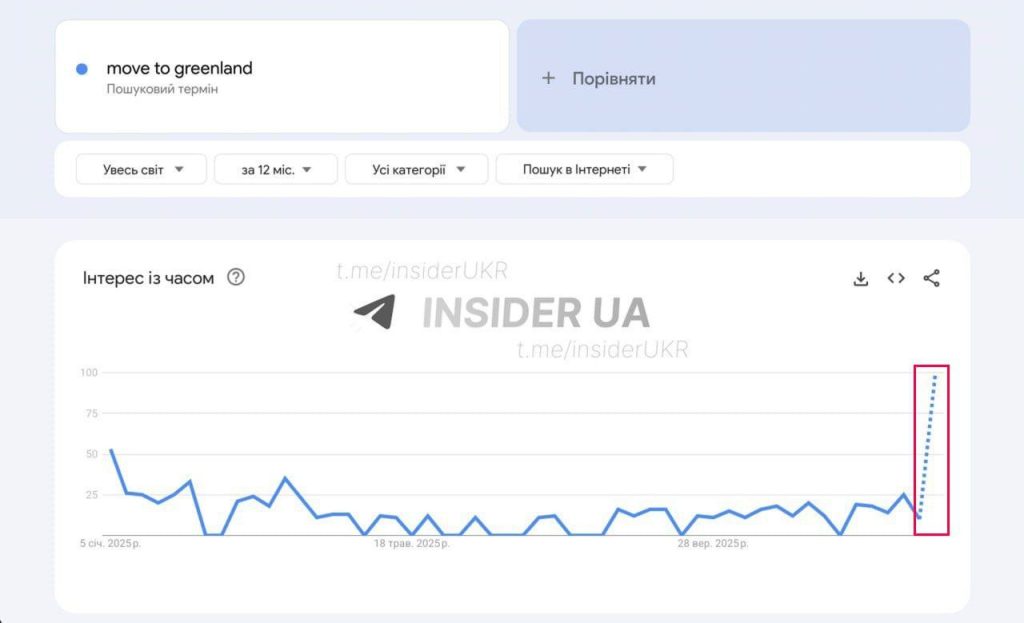Download the interest over time CSV
The width and height of the screenshot is (1024, 623).
click(x=861, y=279)
